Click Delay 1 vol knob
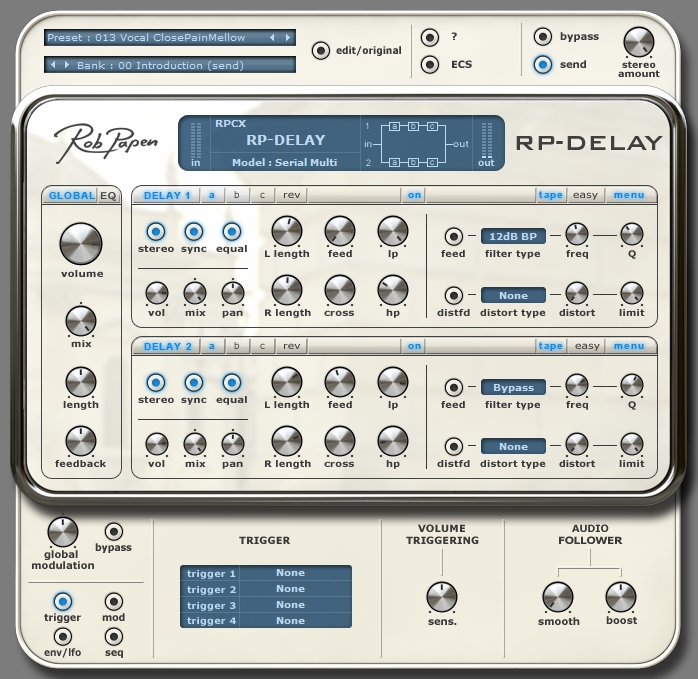Image resolution: width=698 pixels, height=679 pixels. tap(157, 293)
